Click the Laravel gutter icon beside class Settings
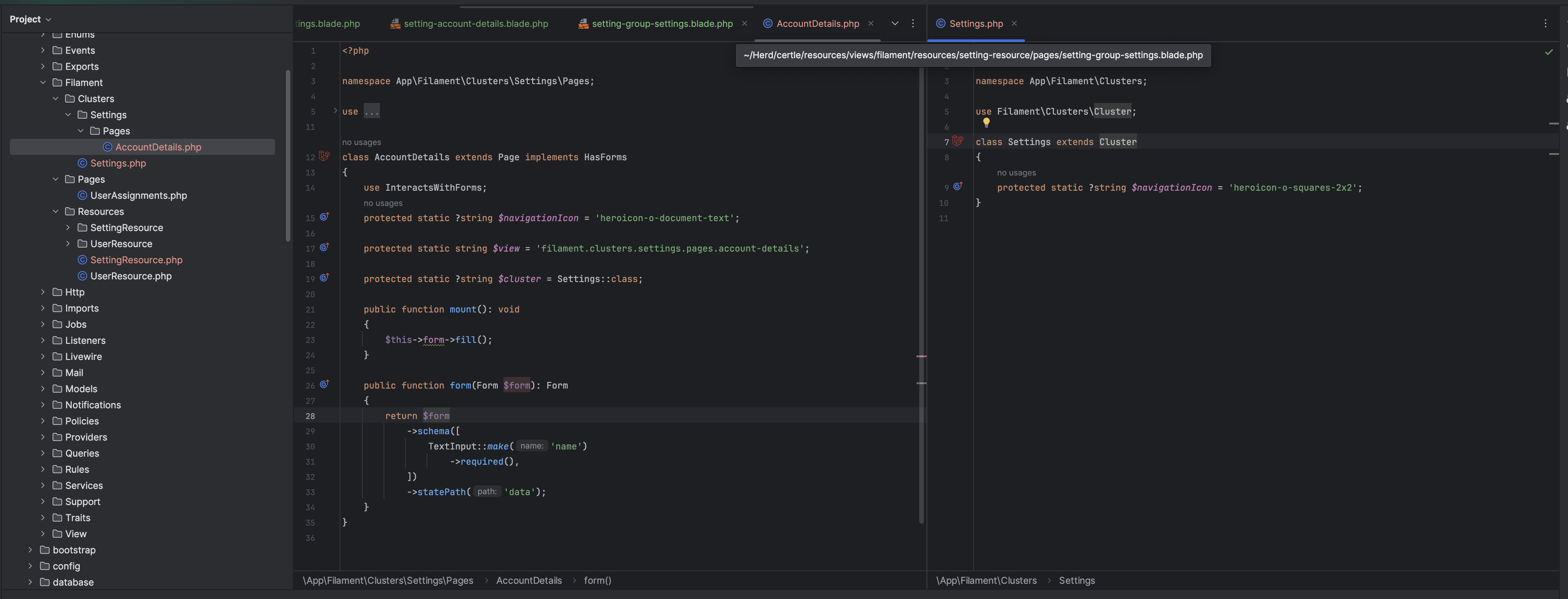The width and height of the screenshot is (1568, 599). 958,141
